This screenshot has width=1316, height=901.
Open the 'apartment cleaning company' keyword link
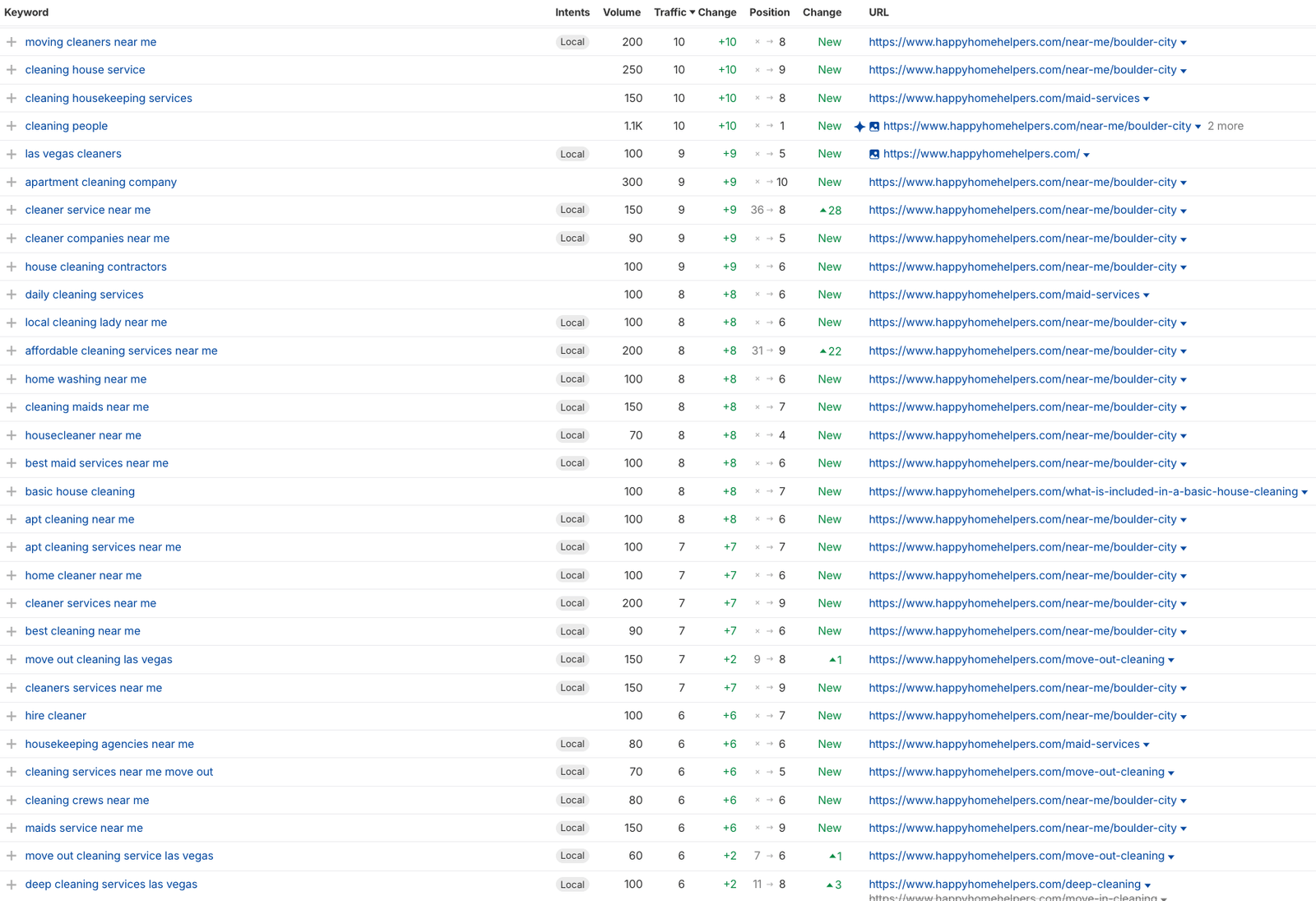click(100, 182)
